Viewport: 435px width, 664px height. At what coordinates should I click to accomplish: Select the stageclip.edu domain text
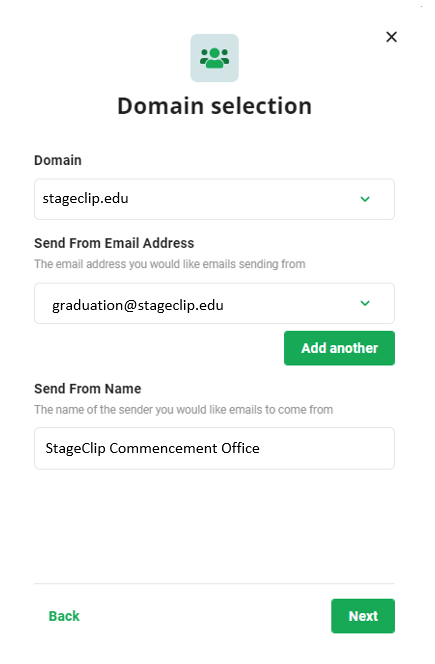85,198
